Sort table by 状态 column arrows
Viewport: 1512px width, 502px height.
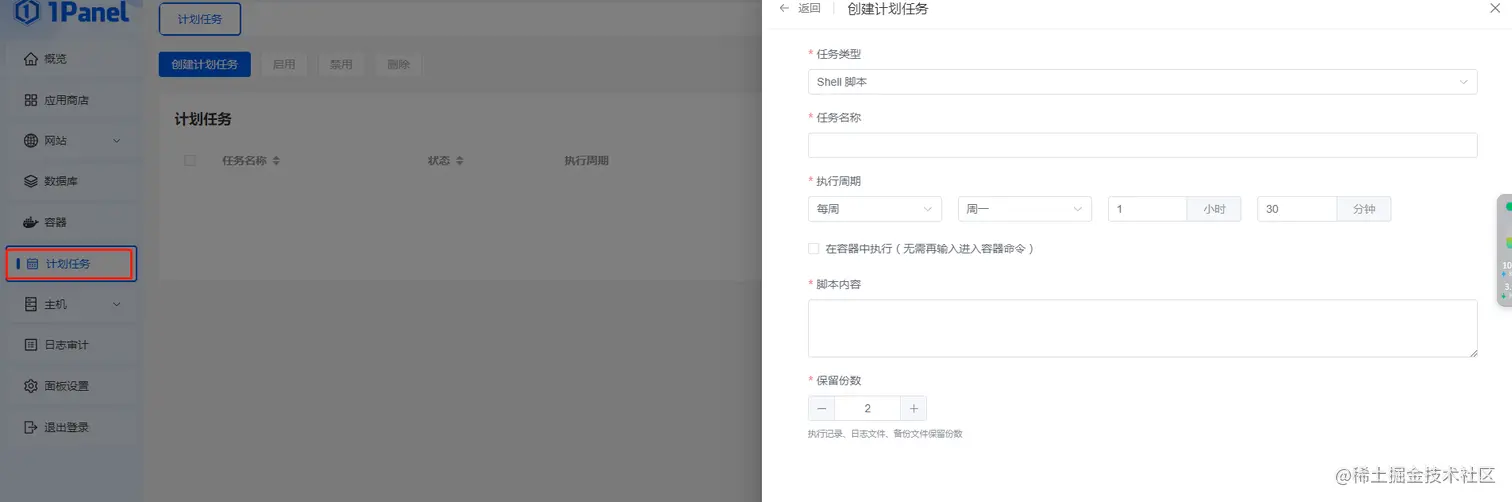[x=459, y=161]
